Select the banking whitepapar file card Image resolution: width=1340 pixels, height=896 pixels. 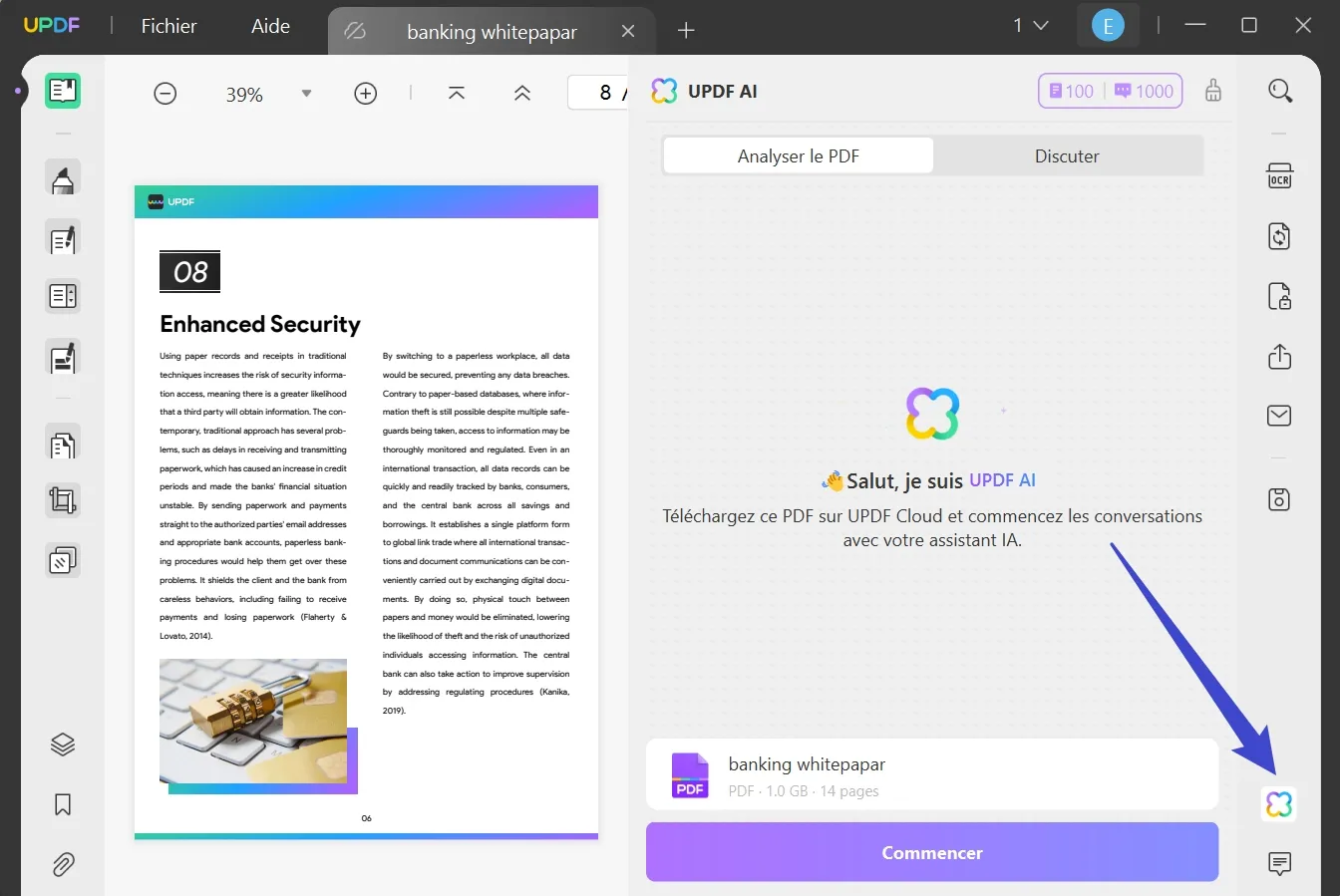tap(932, 774)
